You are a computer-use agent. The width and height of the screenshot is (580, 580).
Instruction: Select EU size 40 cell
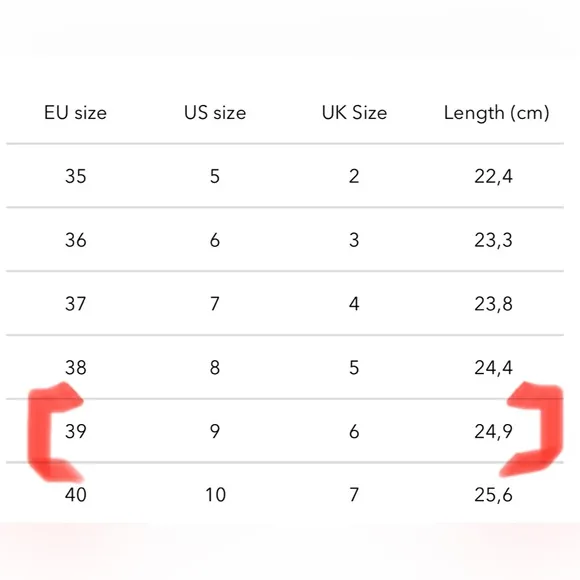75,495
